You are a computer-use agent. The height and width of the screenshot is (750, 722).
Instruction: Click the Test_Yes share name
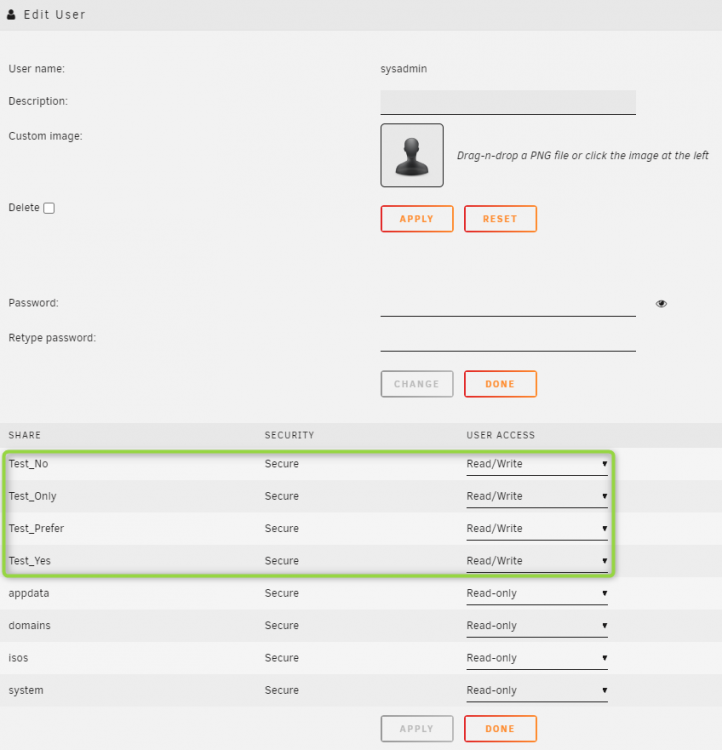(x=30, y=561)
